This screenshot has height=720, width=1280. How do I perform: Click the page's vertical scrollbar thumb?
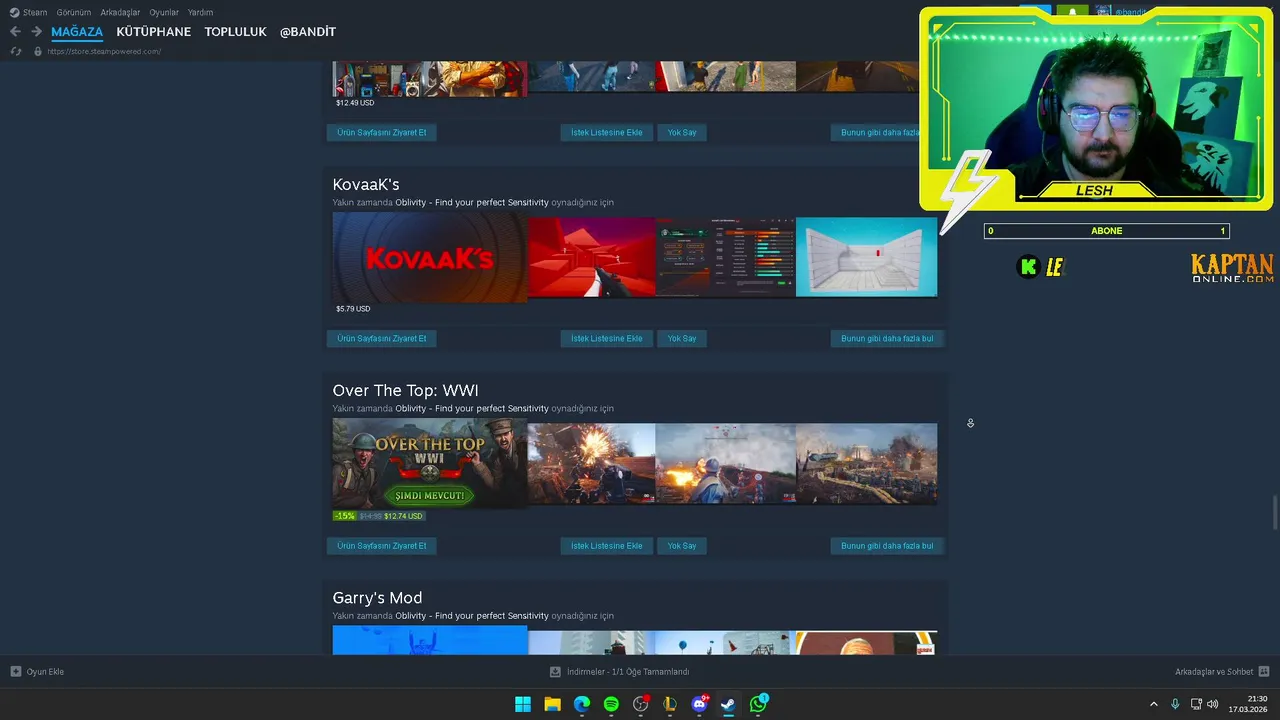click(x=1275, y=514)
